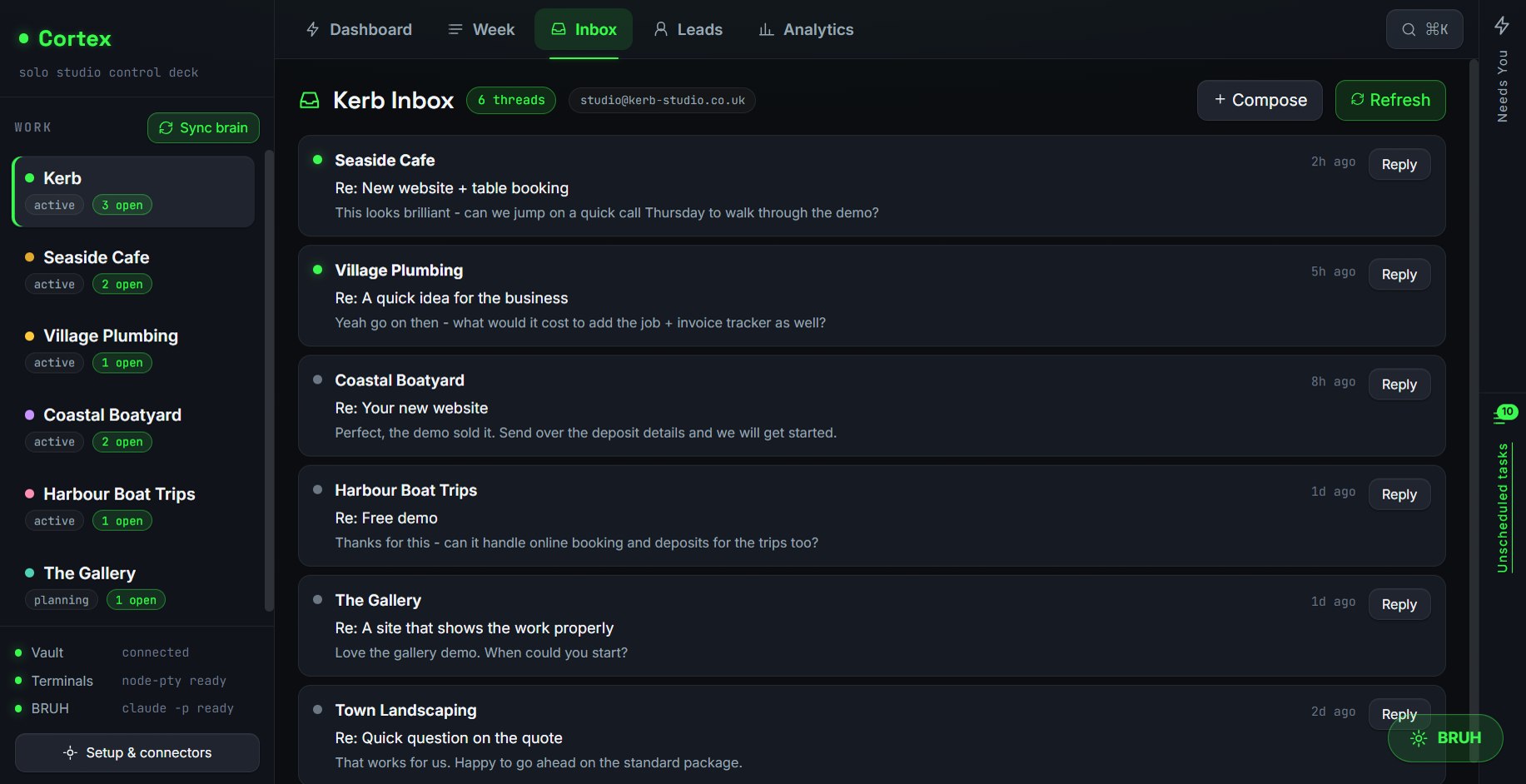Screen dimensions: 1526x784
Task: Click the '2 open' badge under Coastal Boatyard
Action: click(x=122, y=442)
